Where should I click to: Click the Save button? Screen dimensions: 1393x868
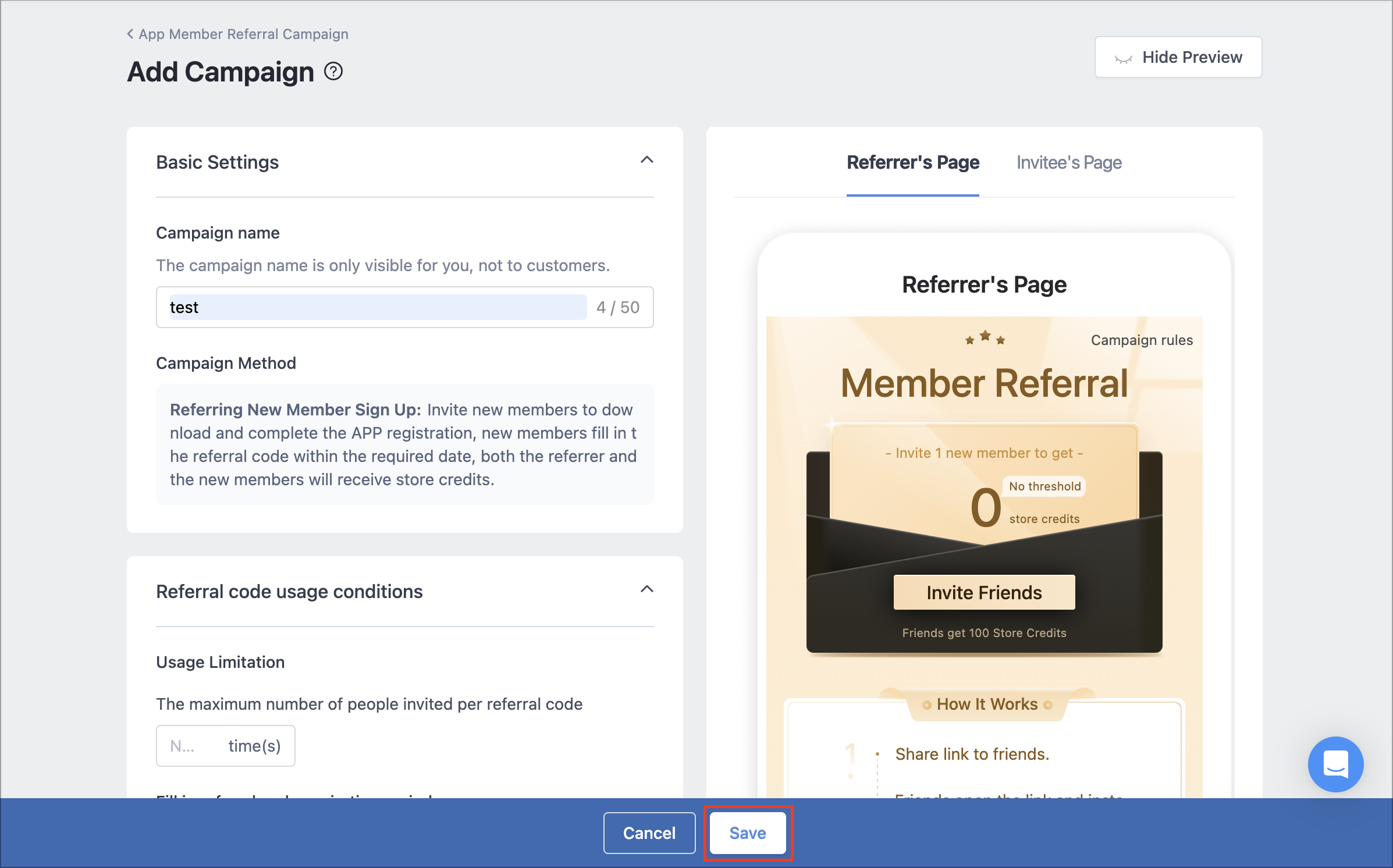pyautogui.click(x=748, y=833)
